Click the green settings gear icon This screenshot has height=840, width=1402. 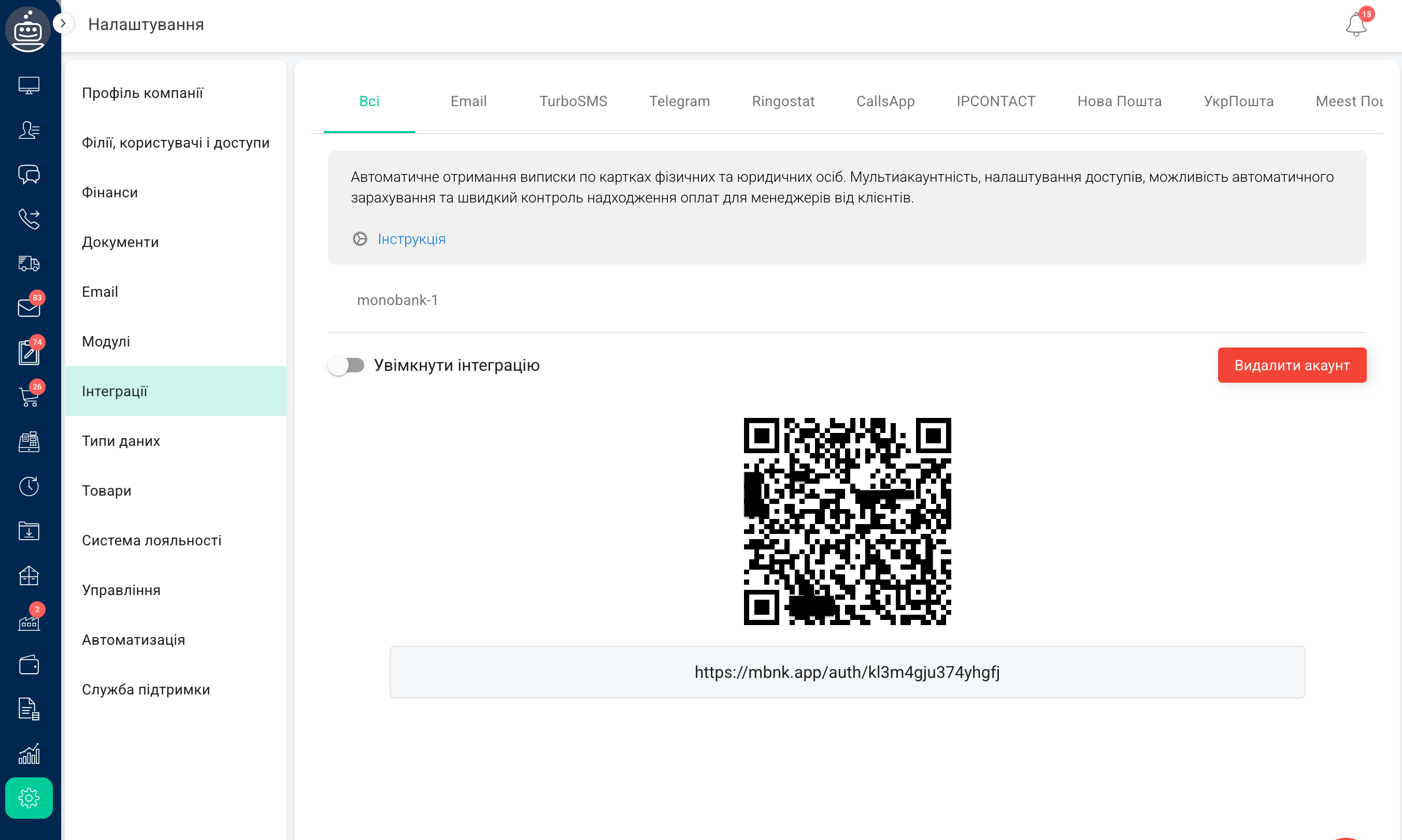click(x=29, y=798)
